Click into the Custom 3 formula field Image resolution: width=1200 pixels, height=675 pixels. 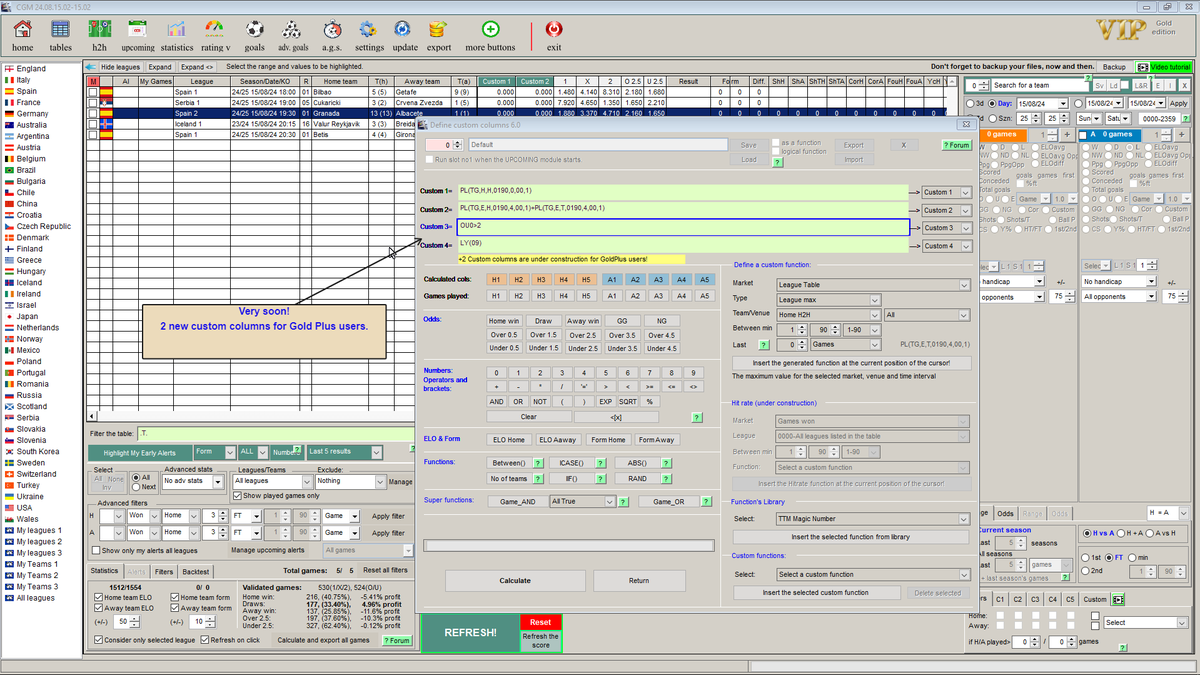pos(683,227)
